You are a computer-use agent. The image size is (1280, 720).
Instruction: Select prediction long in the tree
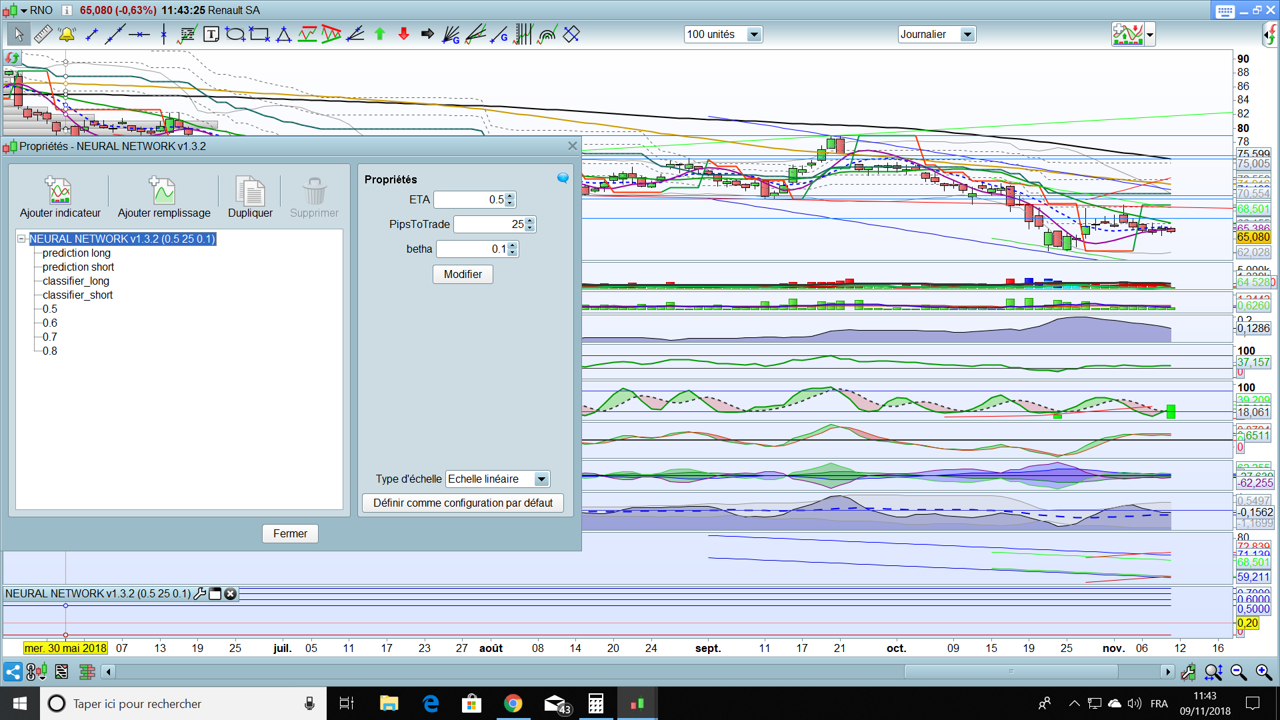[76, 253]
